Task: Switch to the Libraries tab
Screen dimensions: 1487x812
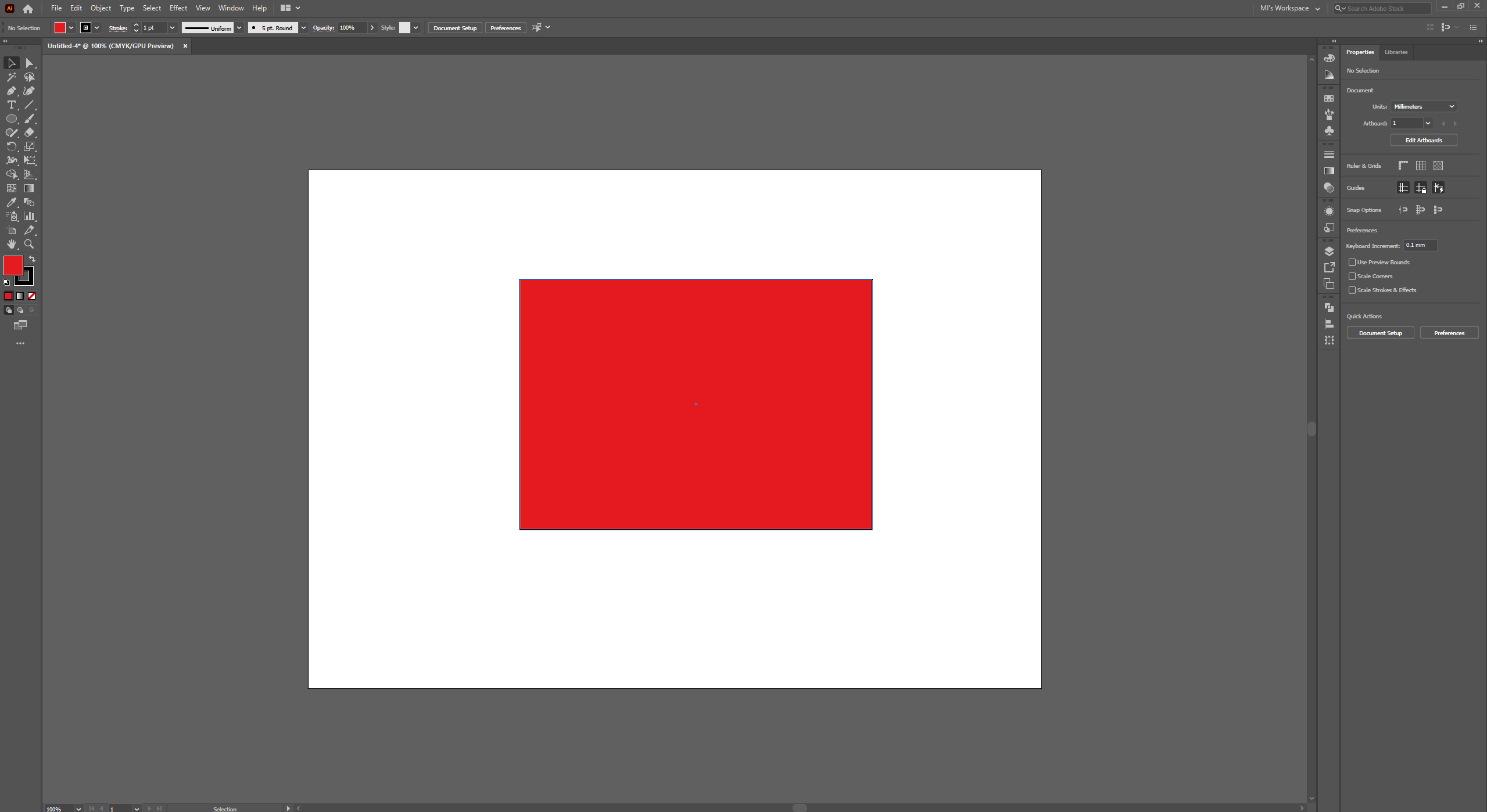Action: (1396, 52)
